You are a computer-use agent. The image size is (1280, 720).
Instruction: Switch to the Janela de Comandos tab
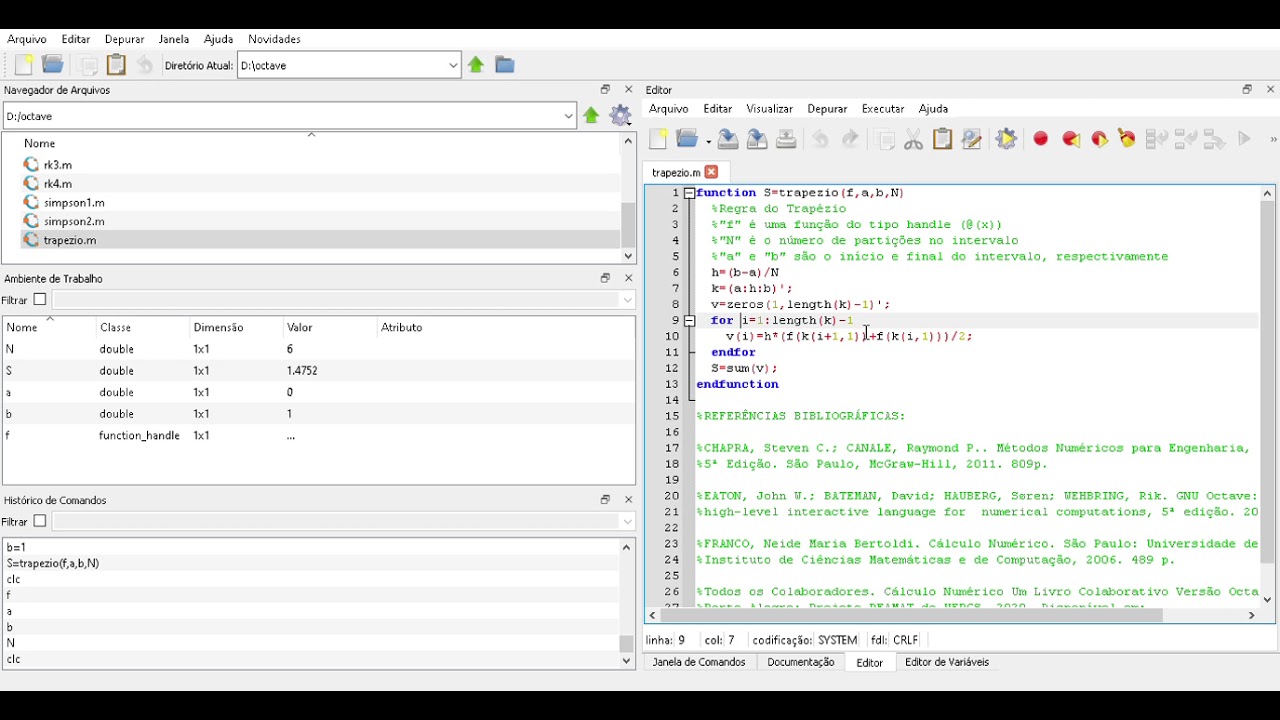(x=699, y=662)
